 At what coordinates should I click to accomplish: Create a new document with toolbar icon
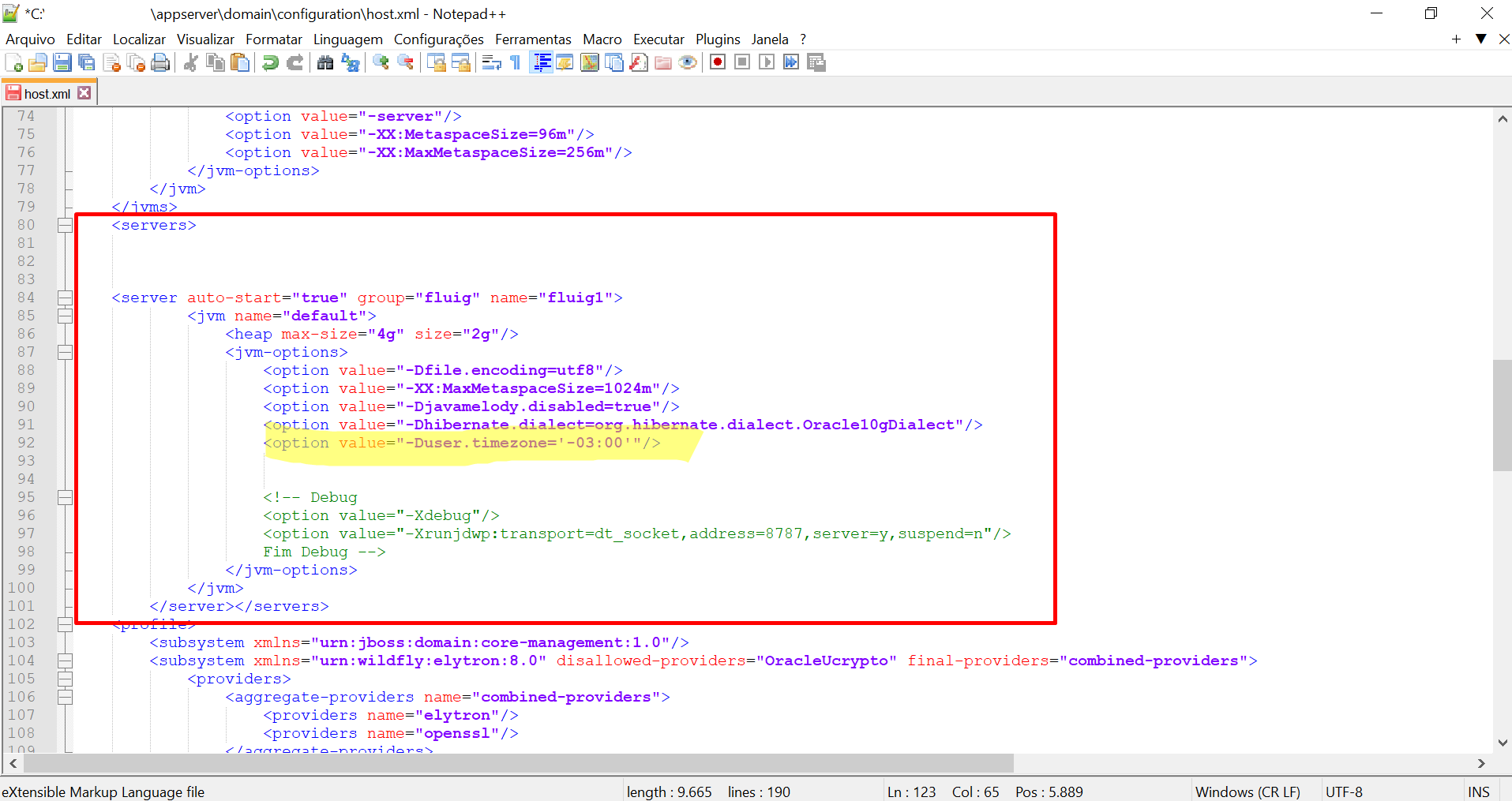13,62
